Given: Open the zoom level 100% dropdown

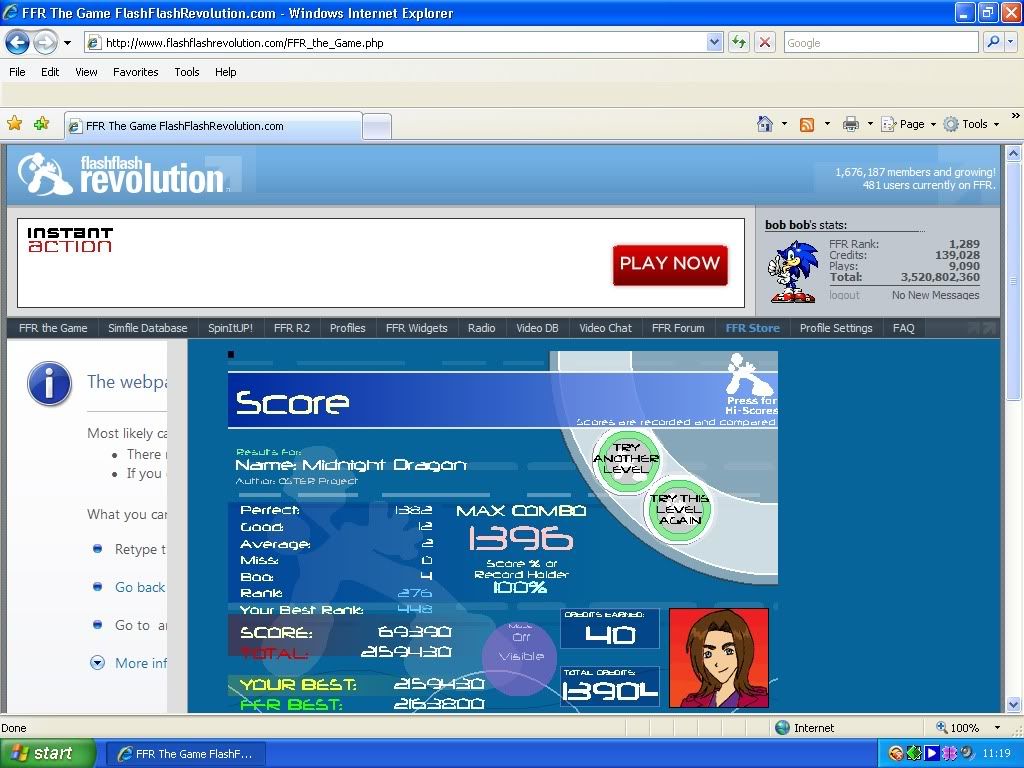Looking at the screenshot, I should coord(996,728).
